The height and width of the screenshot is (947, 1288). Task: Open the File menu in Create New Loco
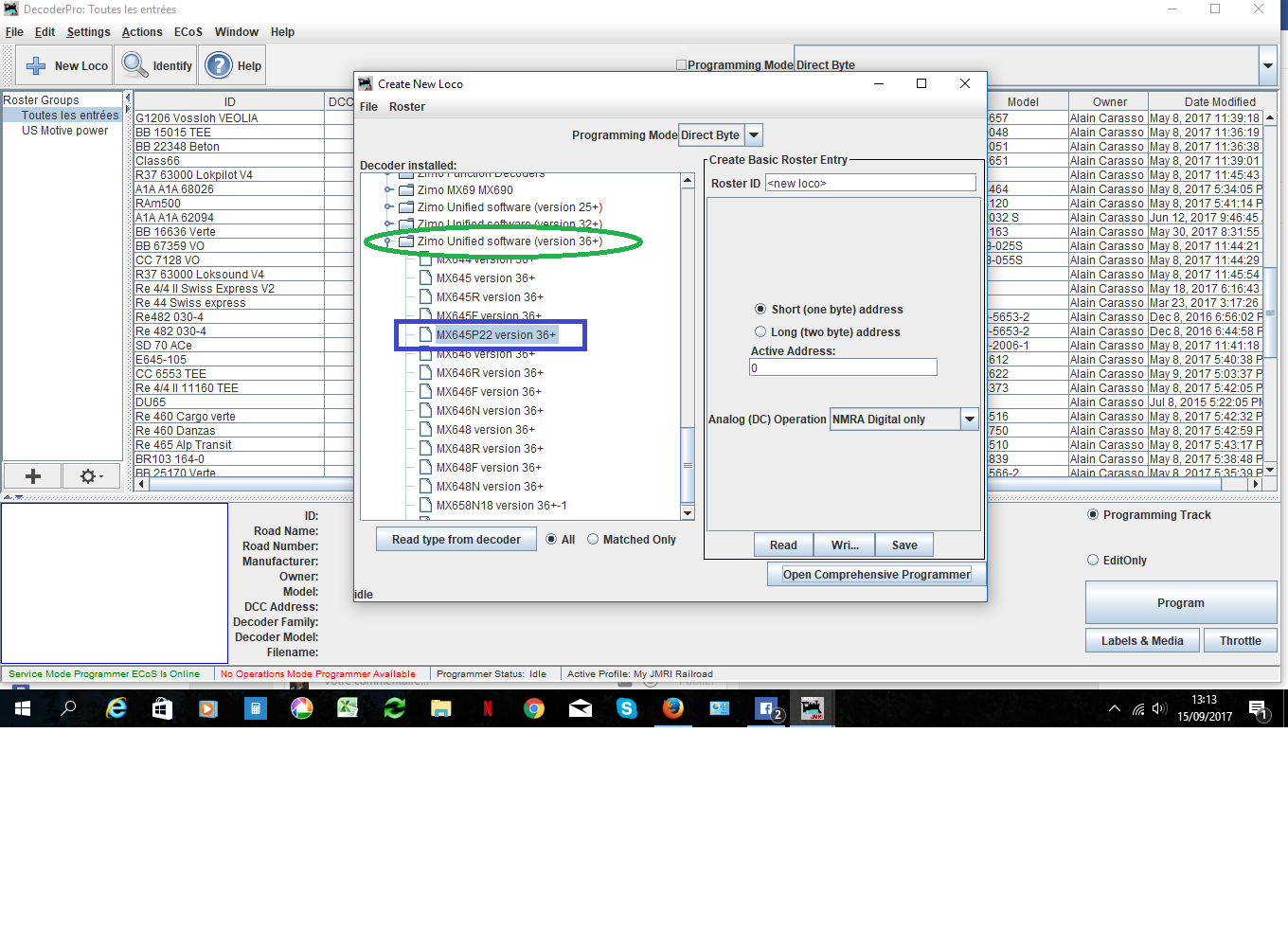coord(368,107)
